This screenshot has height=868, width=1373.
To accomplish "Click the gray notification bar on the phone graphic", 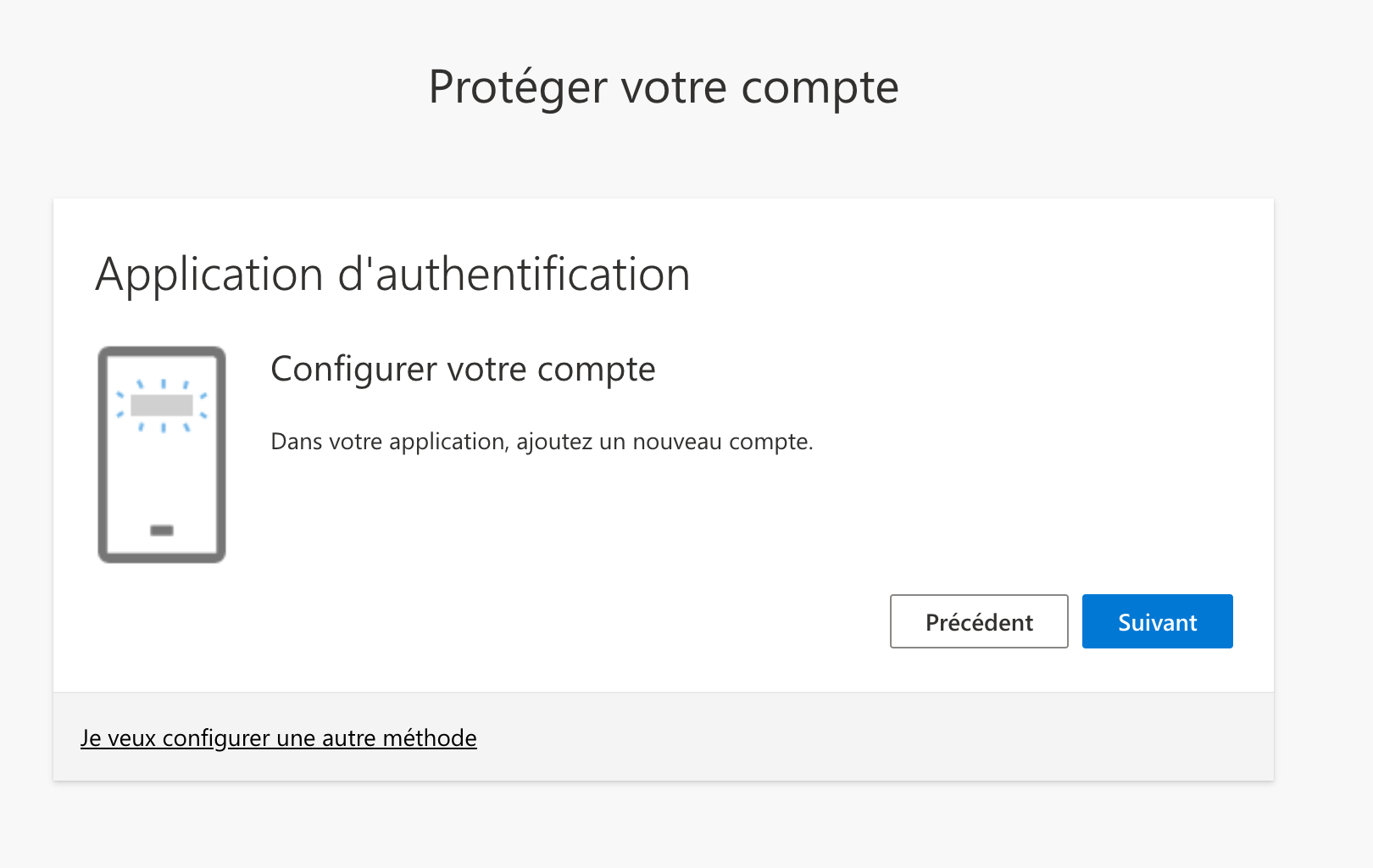I will tap(162, 405).
